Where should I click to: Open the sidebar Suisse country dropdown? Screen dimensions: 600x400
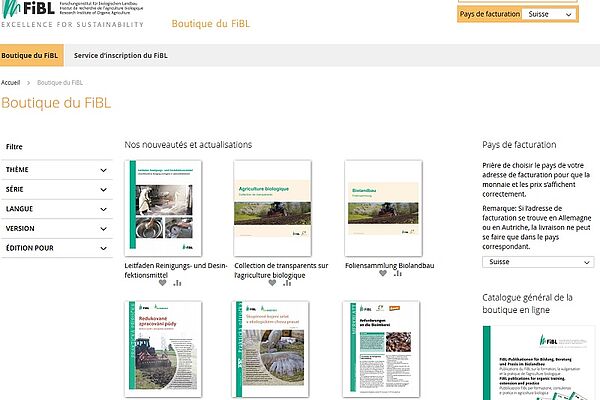click(x=538, y=262)
